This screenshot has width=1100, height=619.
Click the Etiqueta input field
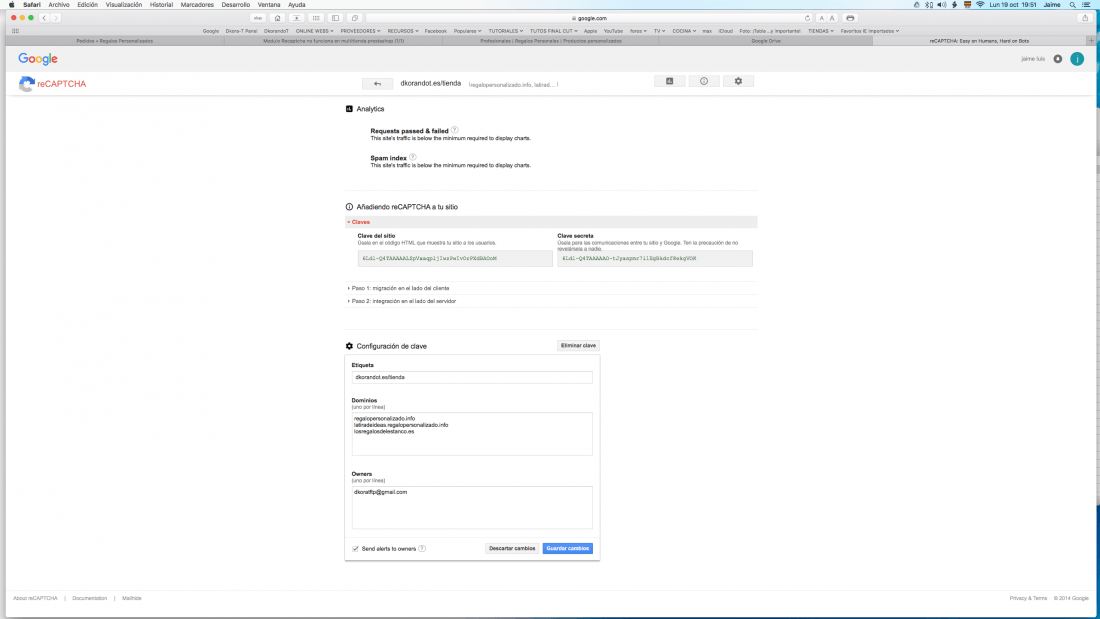tap(472, 378)
